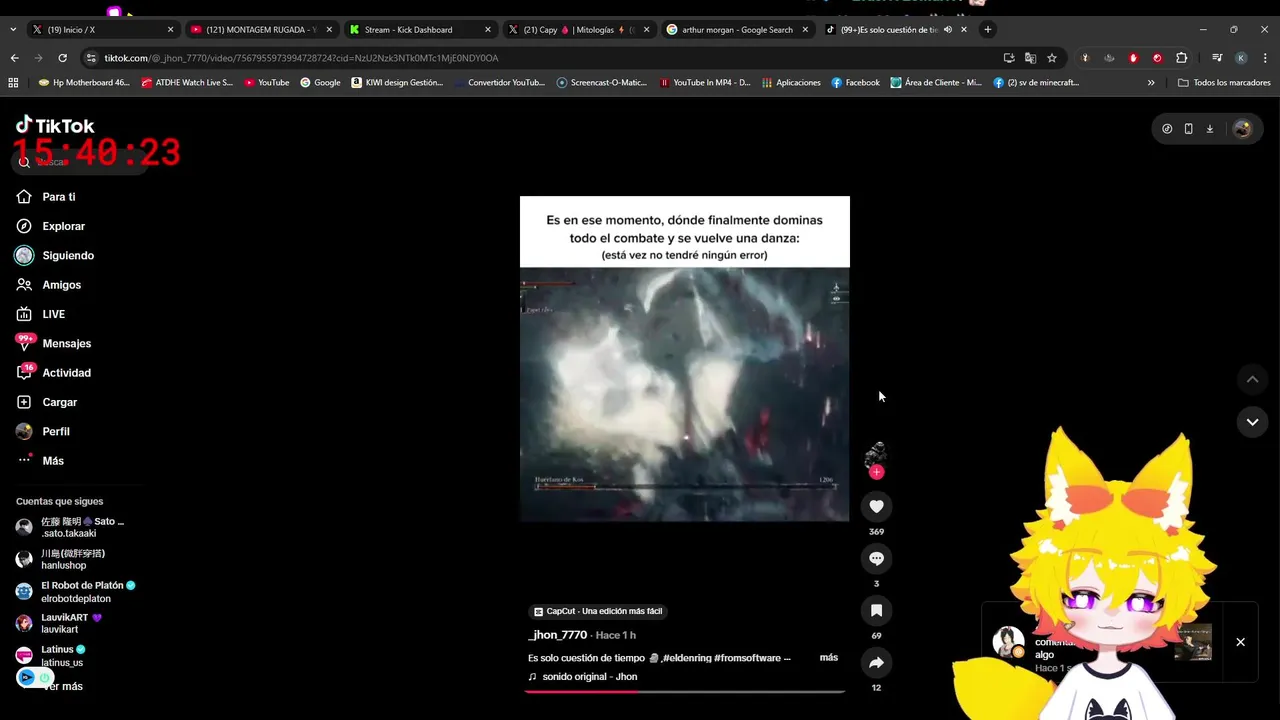Screen dimensions: 1280x720
Task: Open the tab search dropdown arrow
Action: click(12, 29)
